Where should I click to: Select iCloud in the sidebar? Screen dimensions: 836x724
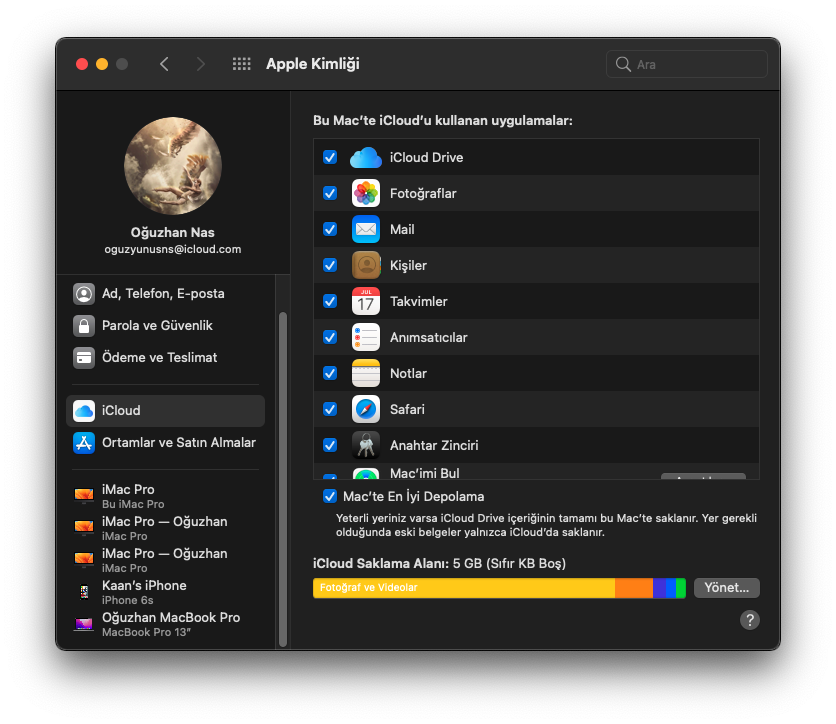point(165,411)
